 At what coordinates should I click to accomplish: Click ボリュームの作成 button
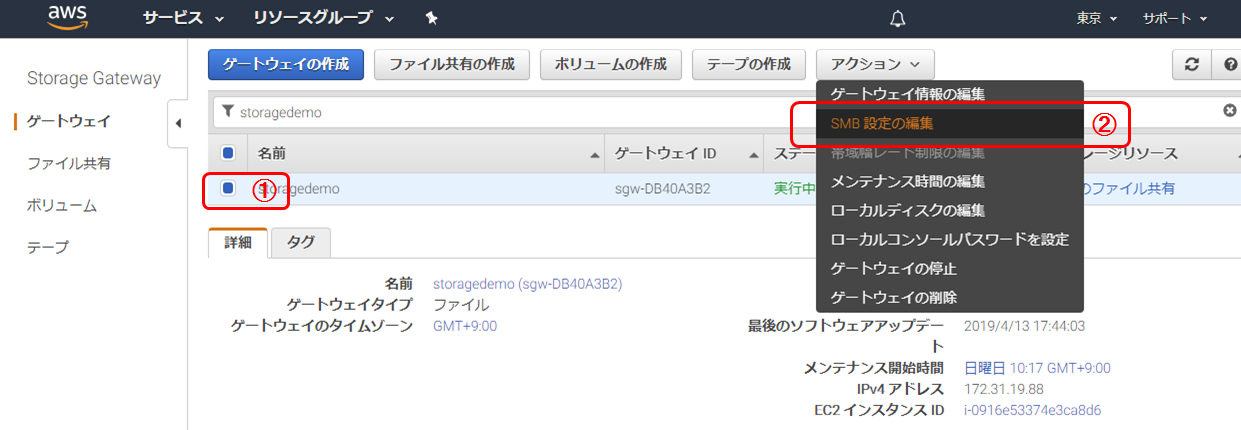pyautogui.click(x=611, y=64)
